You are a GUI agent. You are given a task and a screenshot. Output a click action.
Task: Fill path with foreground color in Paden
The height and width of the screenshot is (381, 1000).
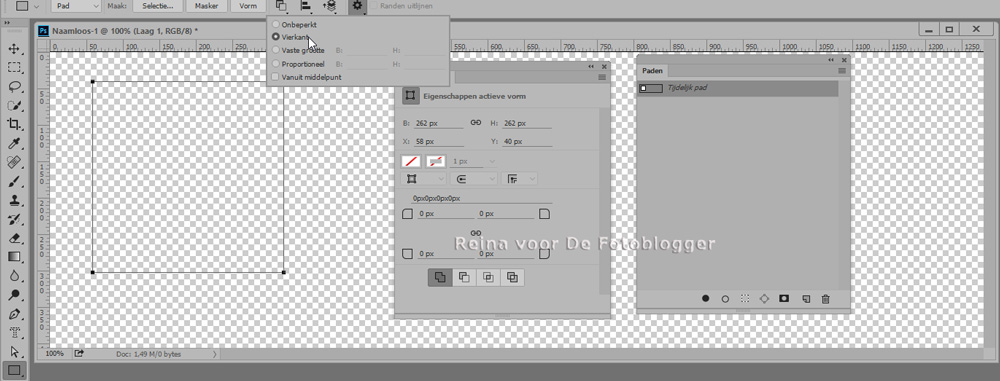point(706,298)
